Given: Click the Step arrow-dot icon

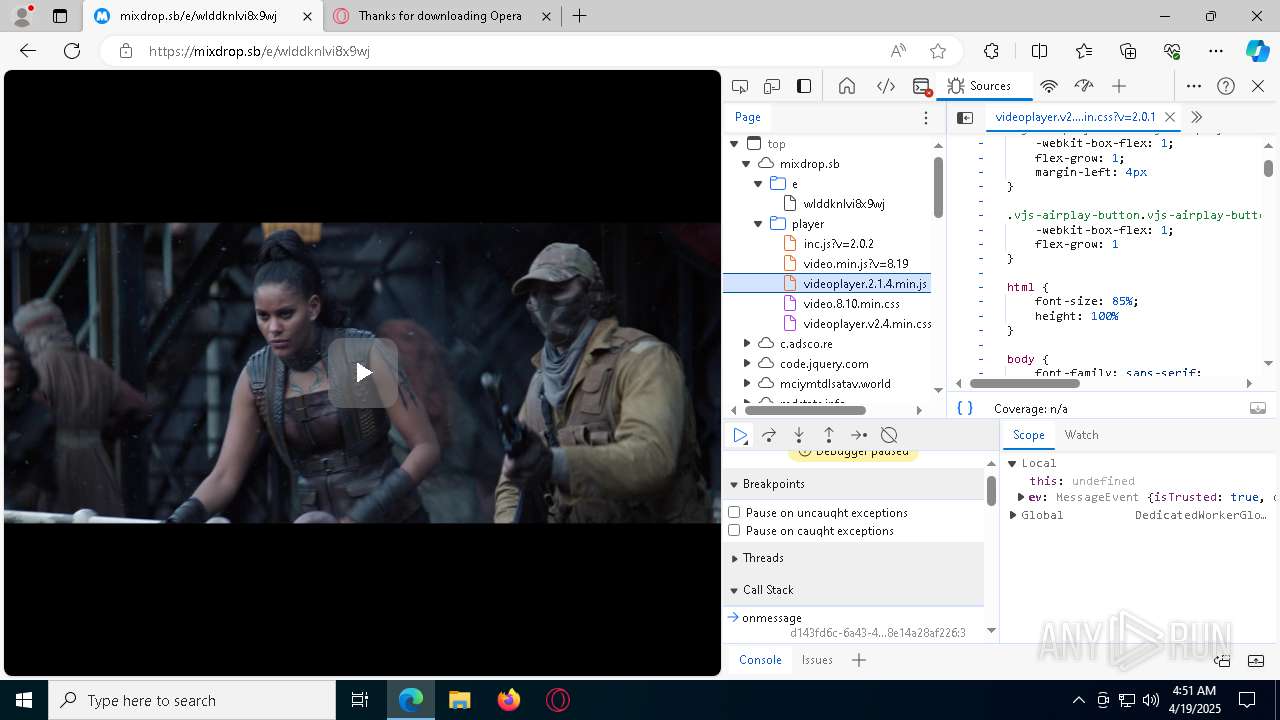Looking at the screenshot, I should click(859, 435).
